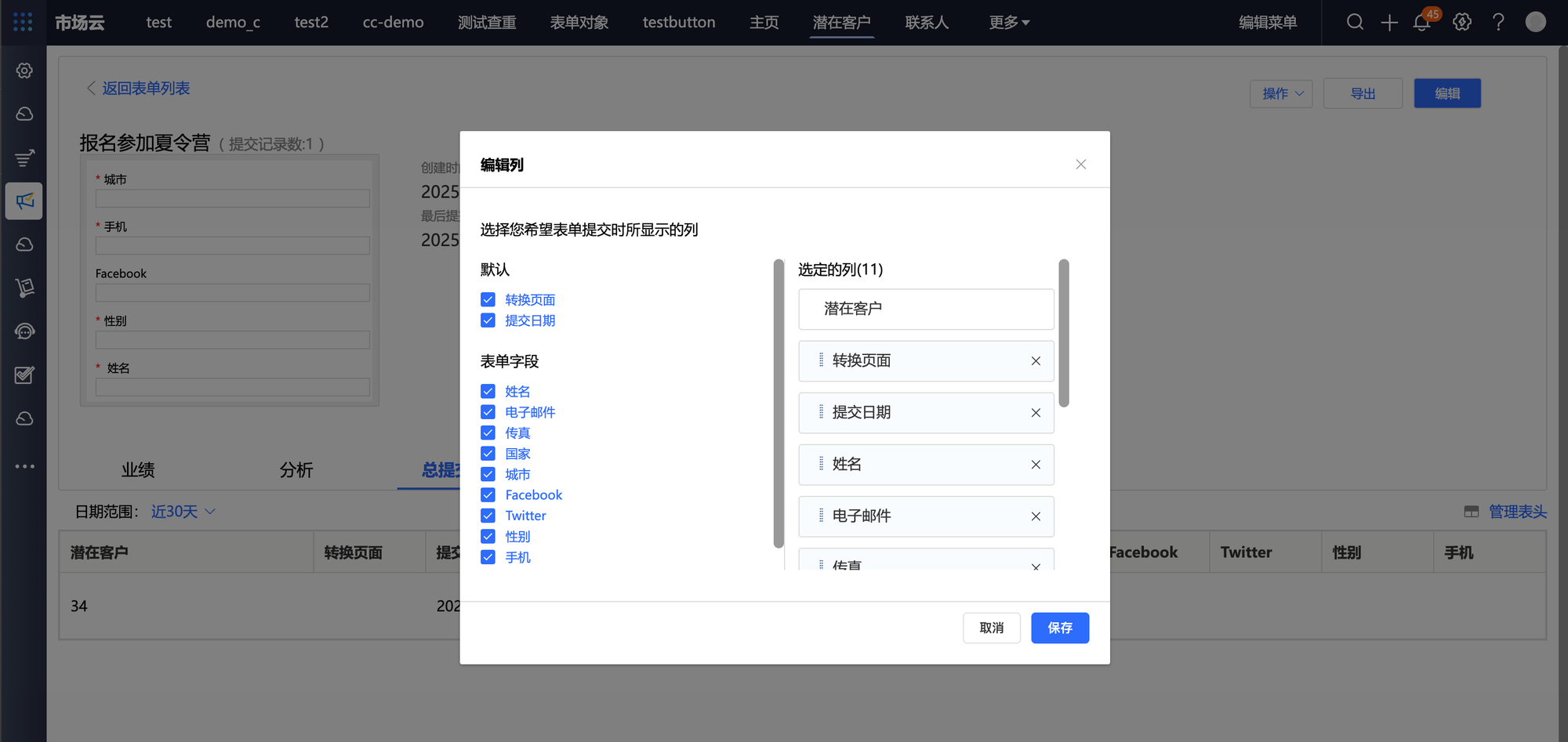Click drag handle beside 提交日期 column
The height and width of the screenshot is (742, 1568).
pyautogui.click(x=821, y=412)
